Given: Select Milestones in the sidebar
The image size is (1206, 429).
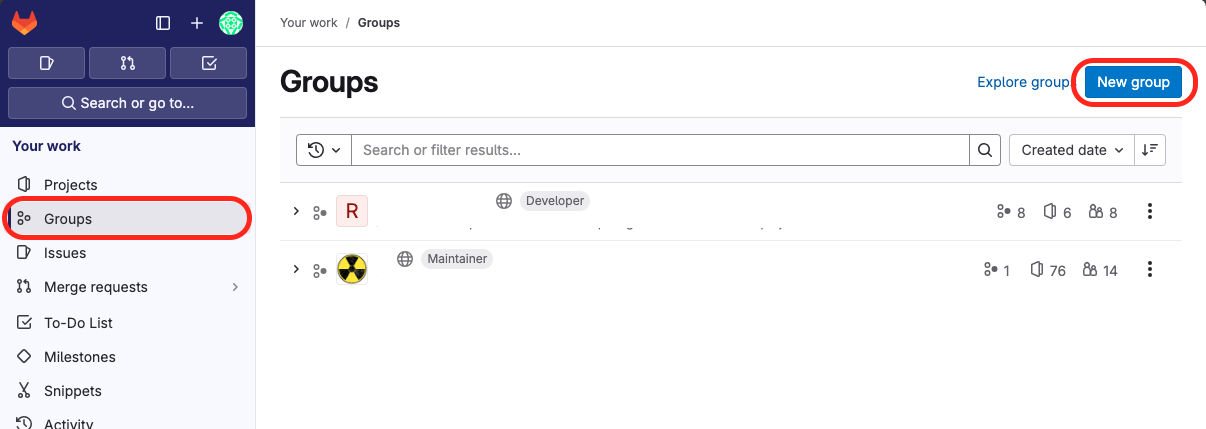Looking at the screenshot, I should [79, 357].
